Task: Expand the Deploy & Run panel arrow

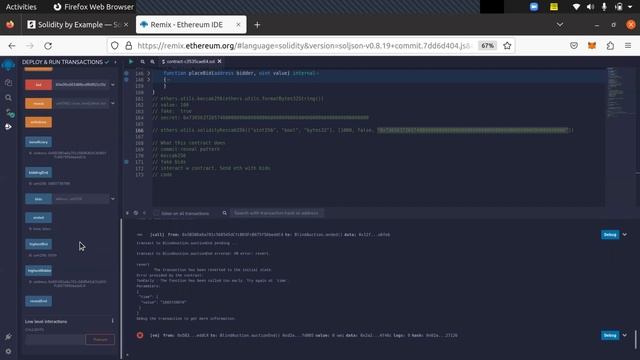Action: point(116,62)
